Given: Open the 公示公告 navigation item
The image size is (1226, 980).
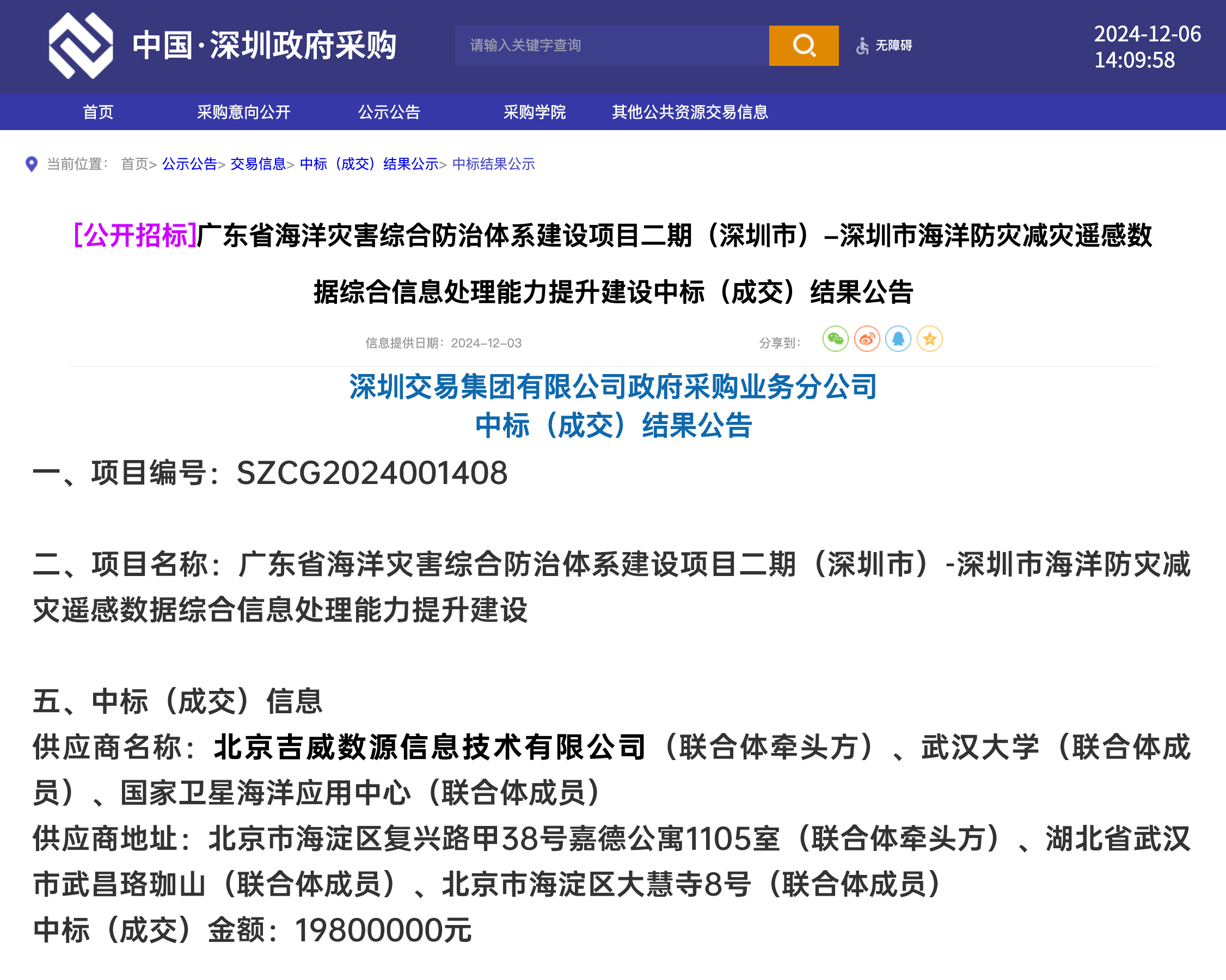Looking at the screenshot, I should point(389,112).
